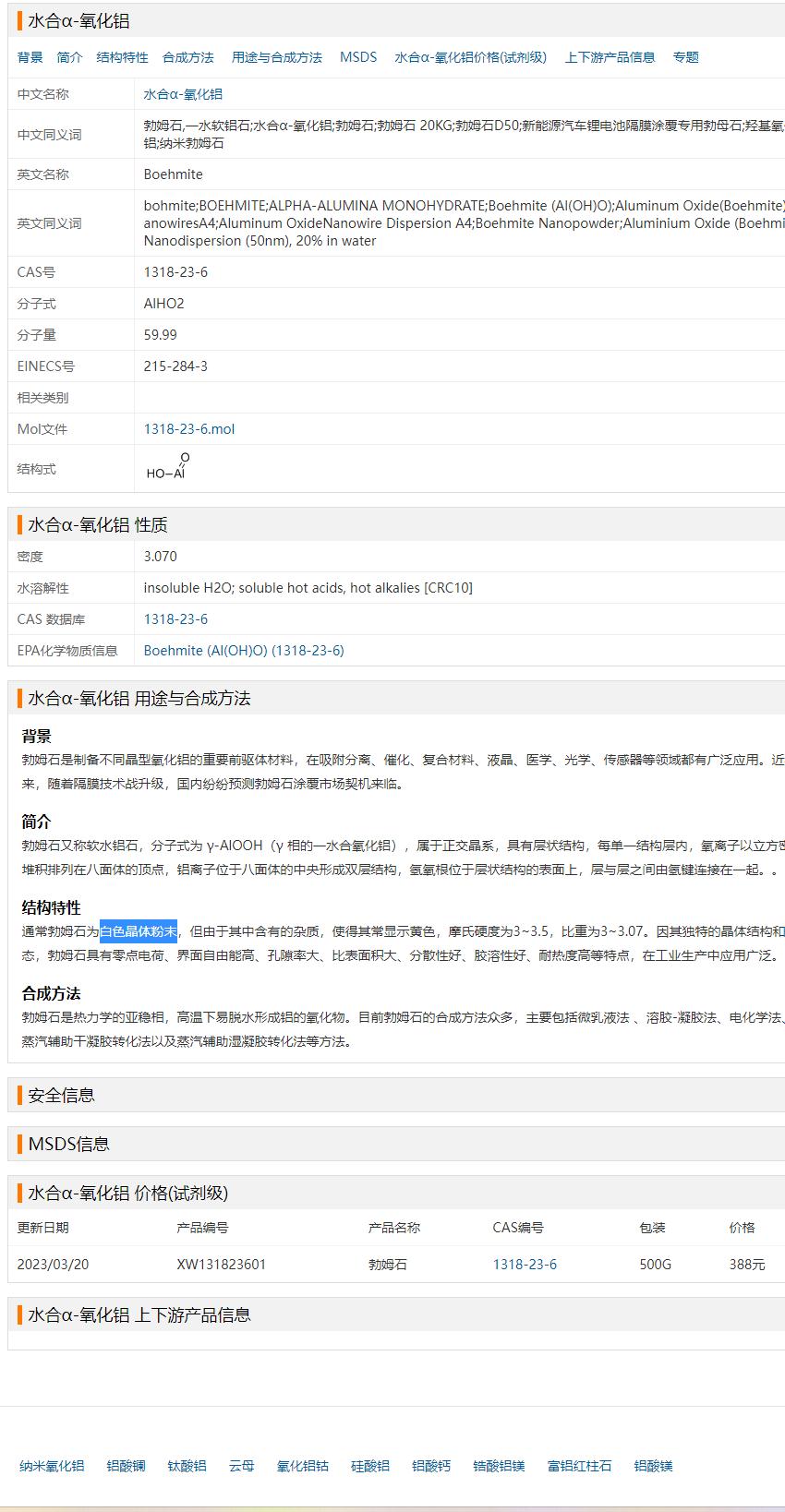Click the CAS number in the price table
This screenshot has height=1512, width=785.
click(x=525, y=1265)
